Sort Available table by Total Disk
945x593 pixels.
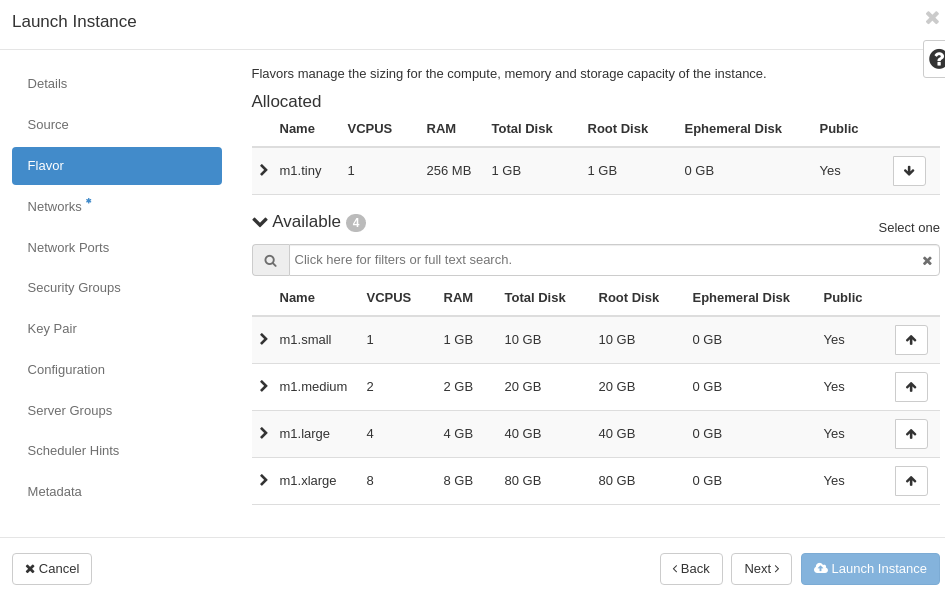[x=535, y=298]
